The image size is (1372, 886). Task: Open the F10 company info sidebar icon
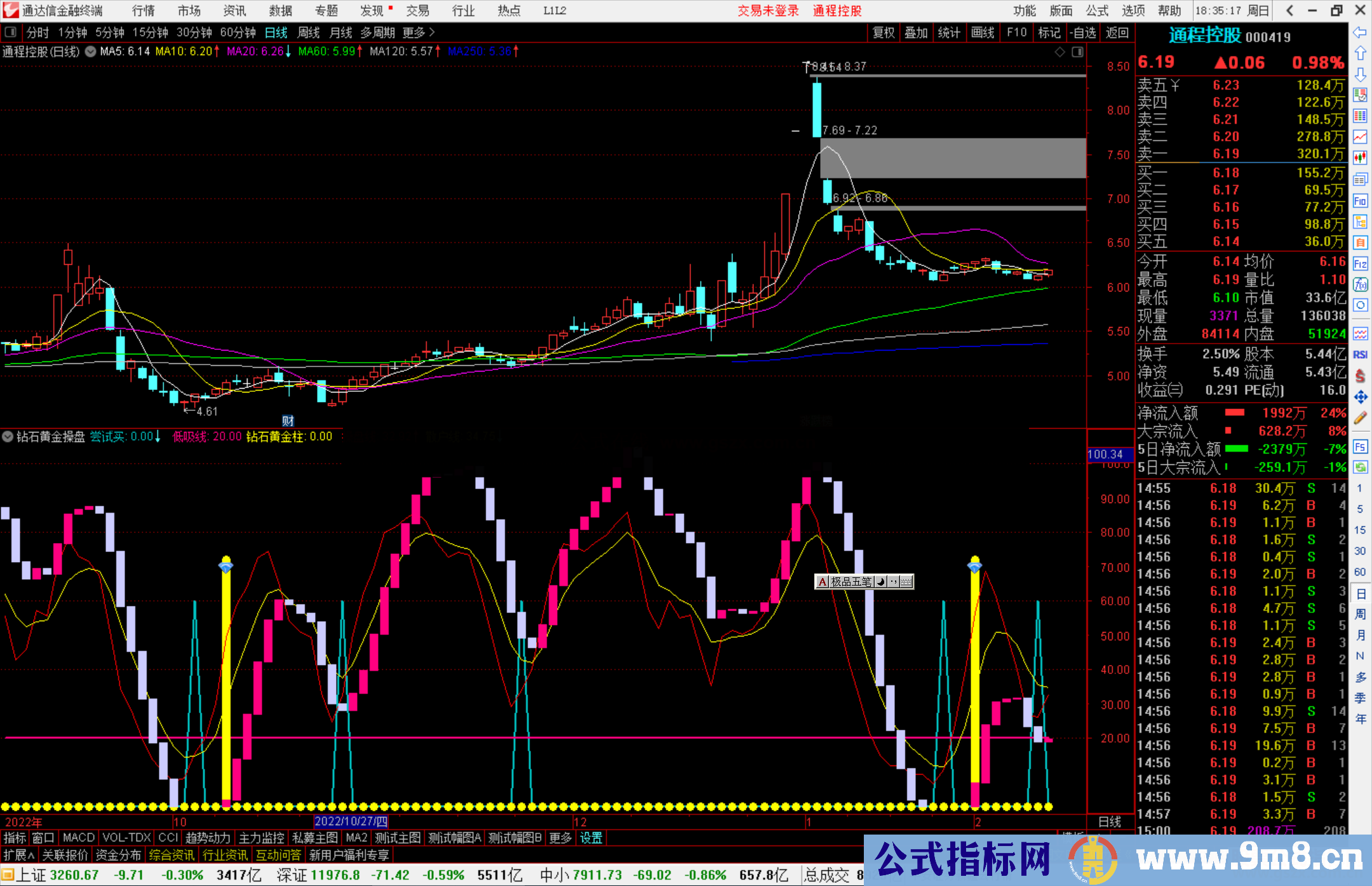[1360, 201]
